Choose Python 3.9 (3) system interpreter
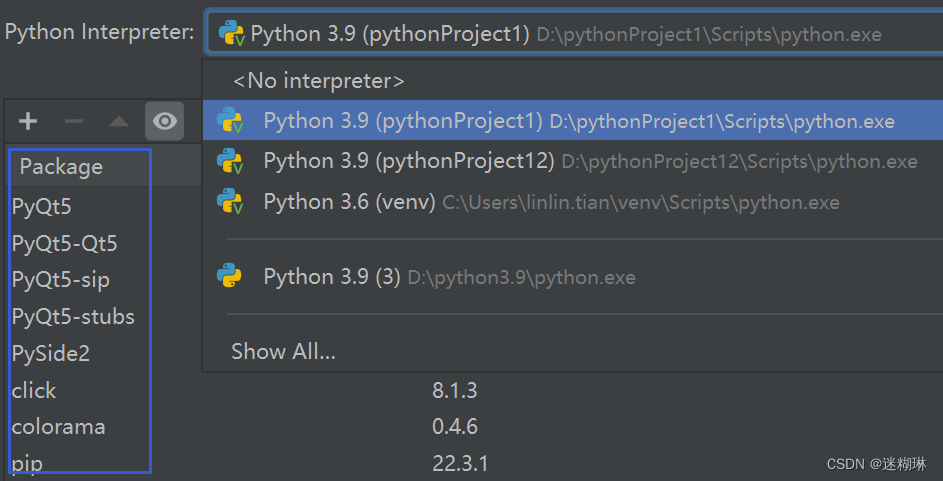943x481 pixels. tap(573, 277)
